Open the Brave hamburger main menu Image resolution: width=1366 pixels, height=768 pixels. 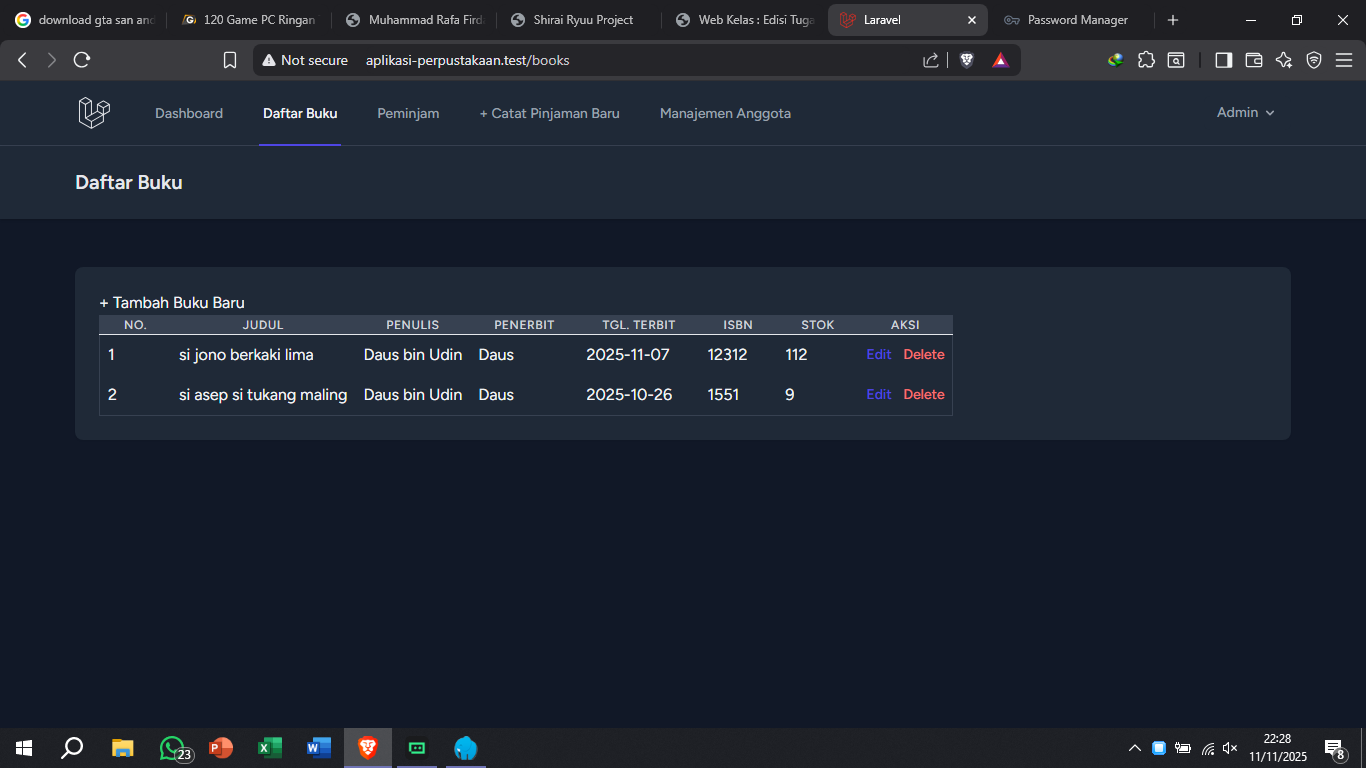[1344, 60]
